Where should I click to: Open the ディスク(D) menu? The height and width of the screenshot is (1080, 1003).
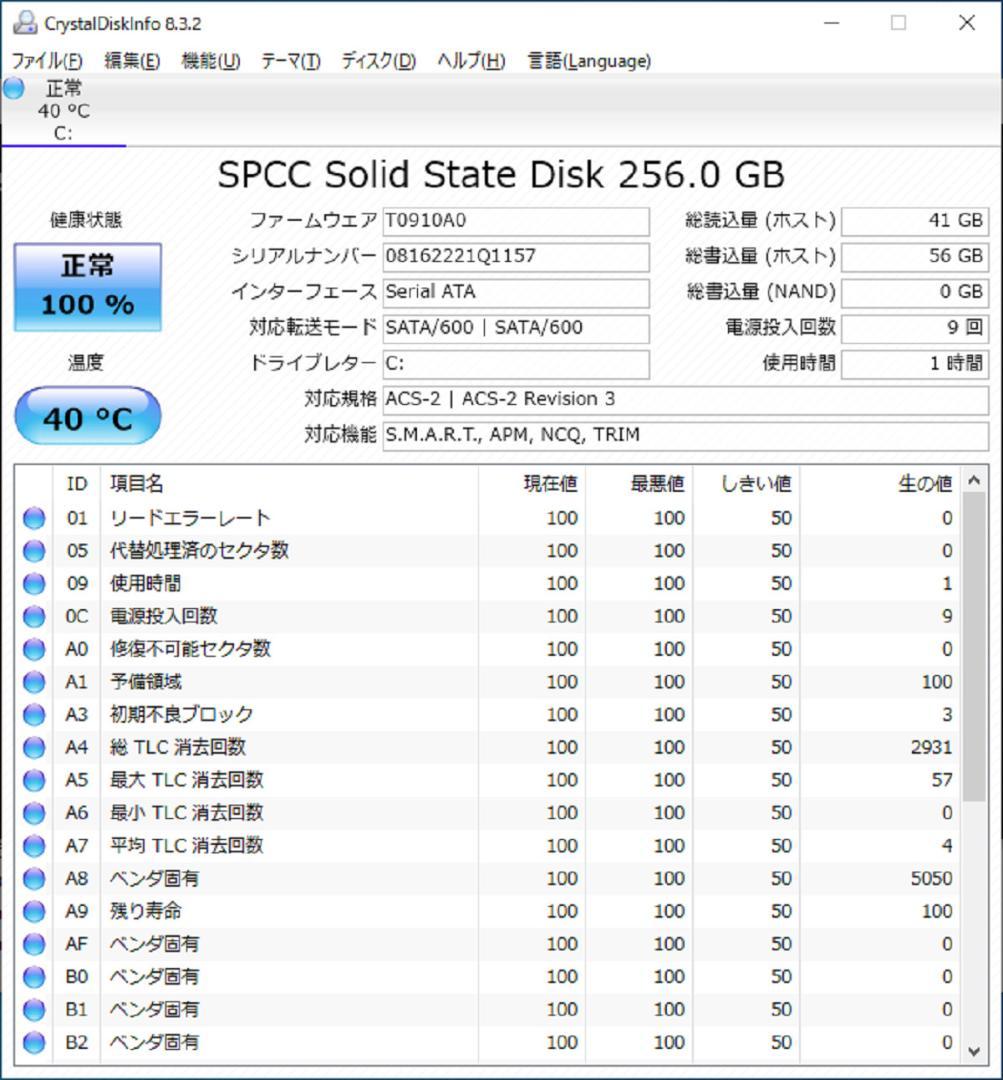tap(378, 61)
